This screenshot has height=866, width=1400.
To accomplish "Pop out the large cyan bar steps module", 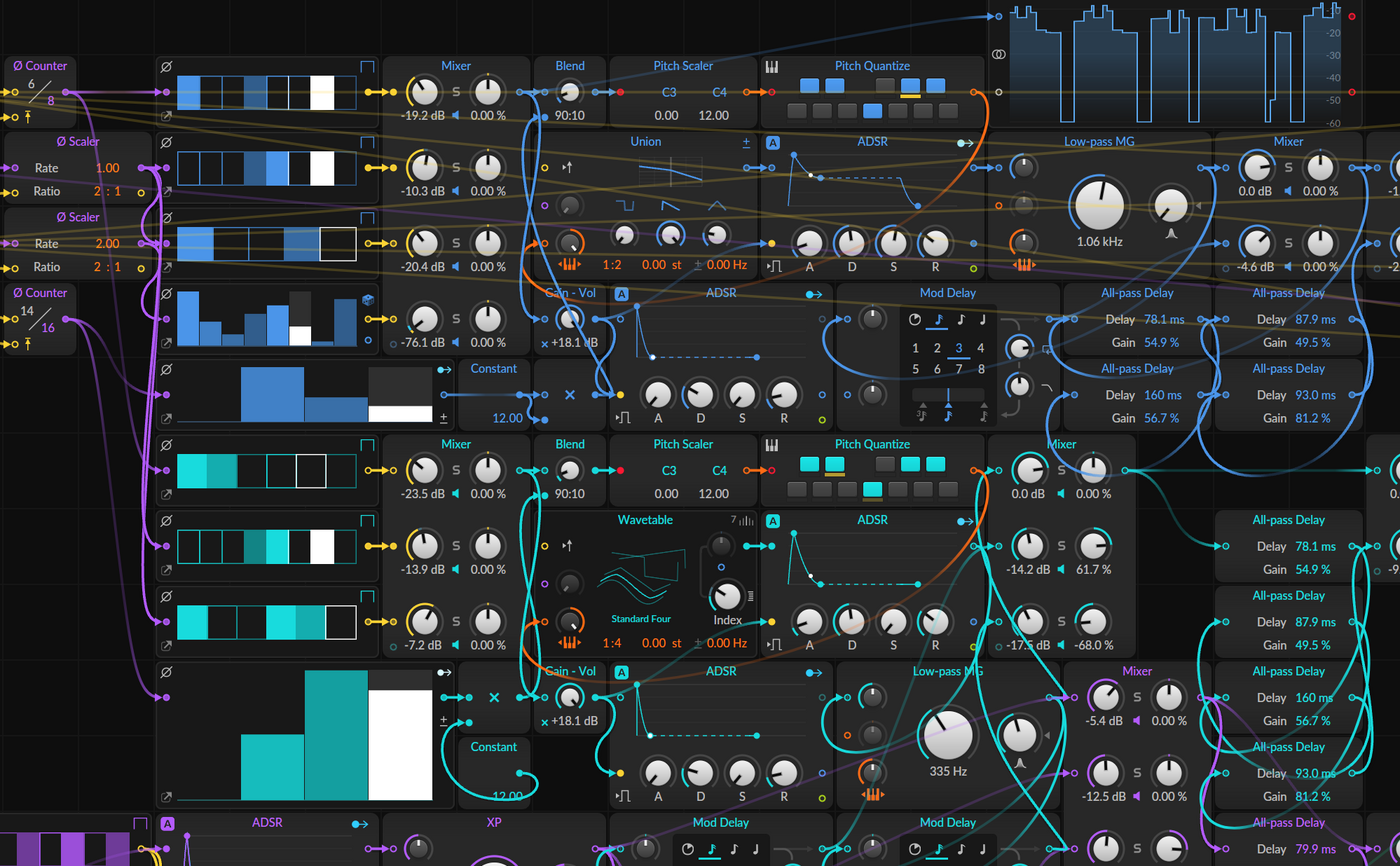I will [x=166, y=797].
